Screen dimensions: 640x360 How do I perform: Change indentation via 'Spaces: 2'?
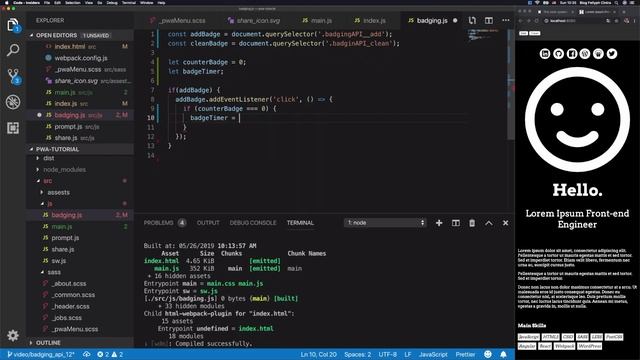tap(358, 354)
